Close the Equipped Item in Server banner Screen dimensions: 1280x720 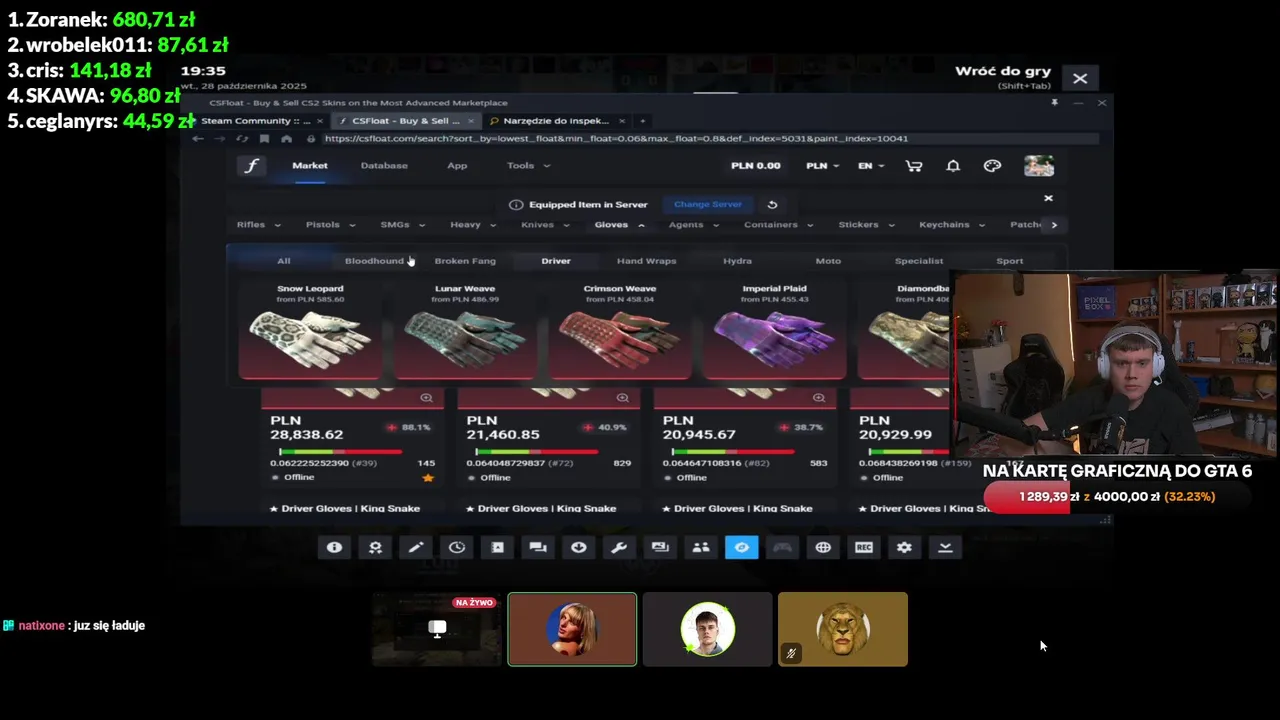click(x=1048, y=198)
